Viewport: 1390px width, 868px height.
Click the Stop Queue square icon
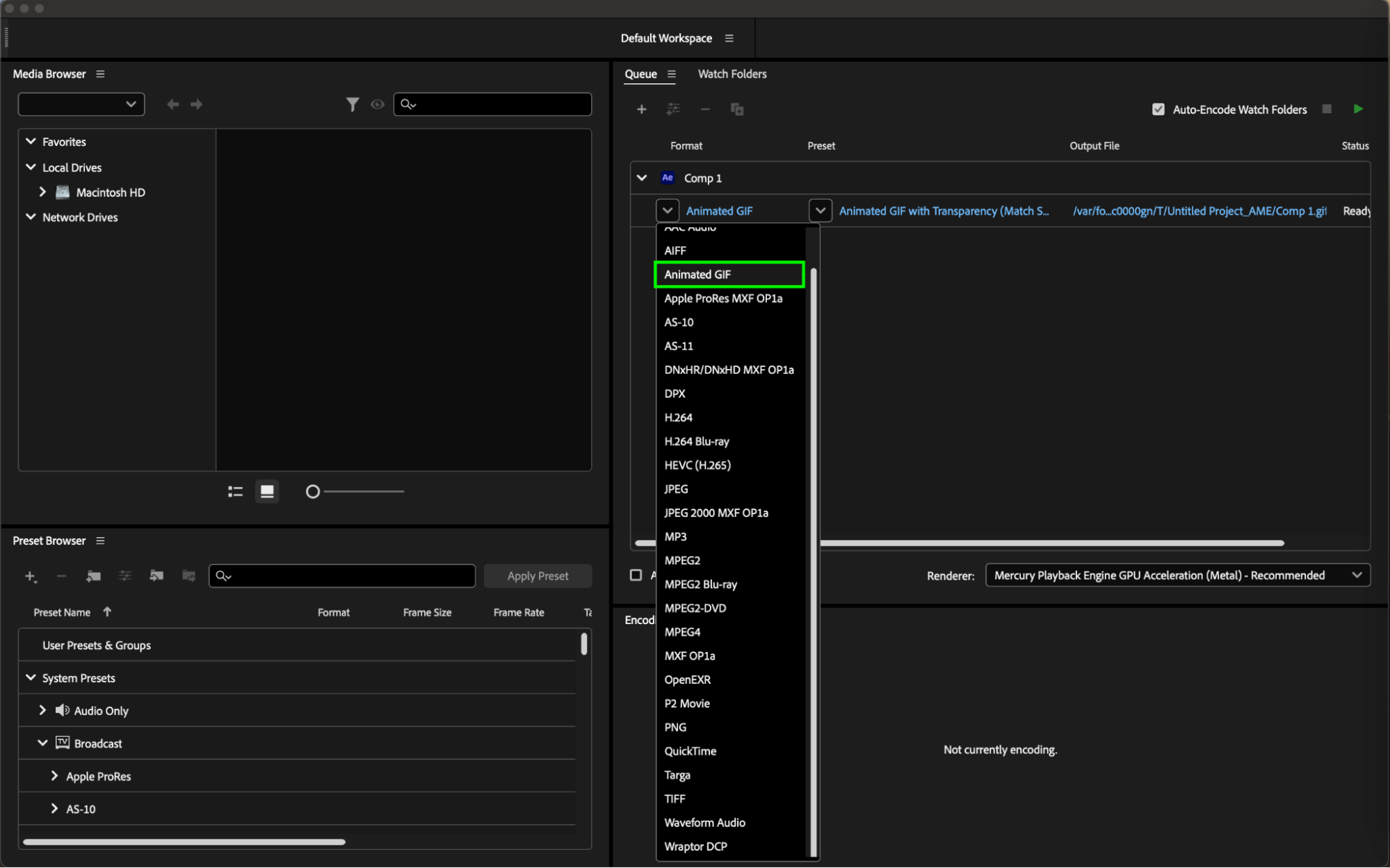click(x=1327, y=109)
